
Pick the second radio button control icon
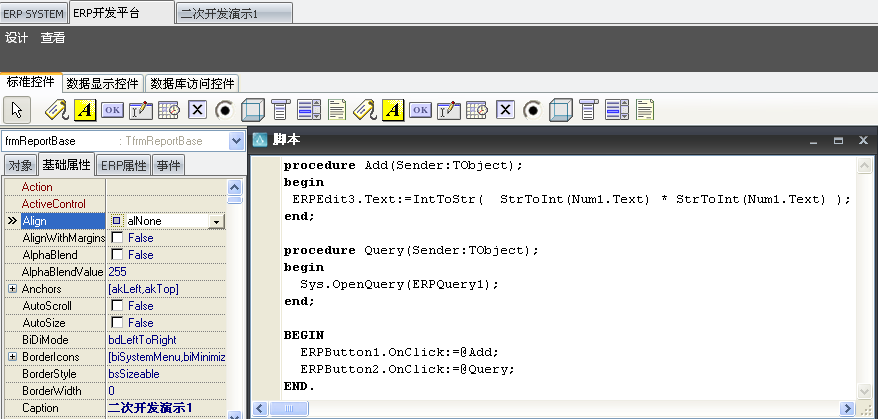coord(533,110)
